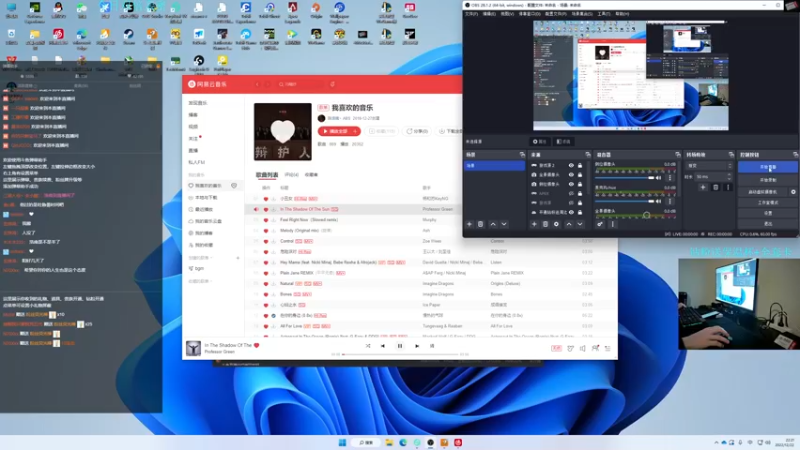Click voice search icon next to NetEase search box
This screenshot has width=800, height=450.
(x=332, y=84)
